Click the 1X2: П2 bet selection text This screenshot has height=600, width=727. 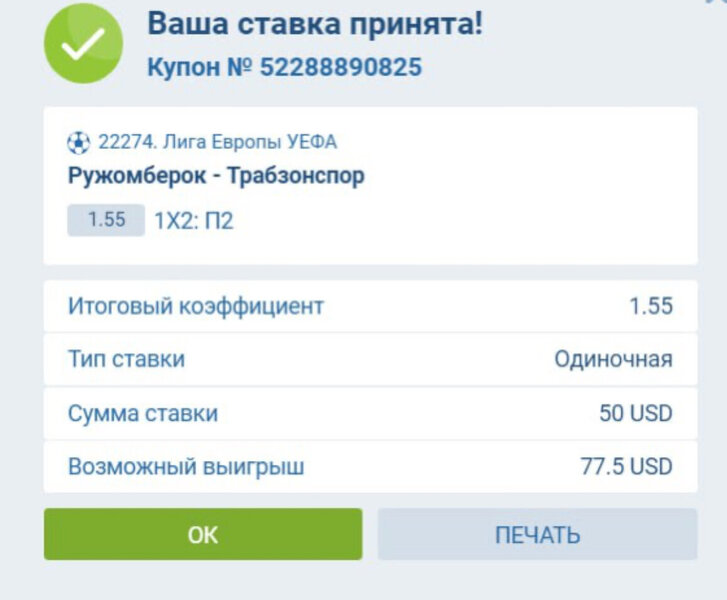[193, 221]
